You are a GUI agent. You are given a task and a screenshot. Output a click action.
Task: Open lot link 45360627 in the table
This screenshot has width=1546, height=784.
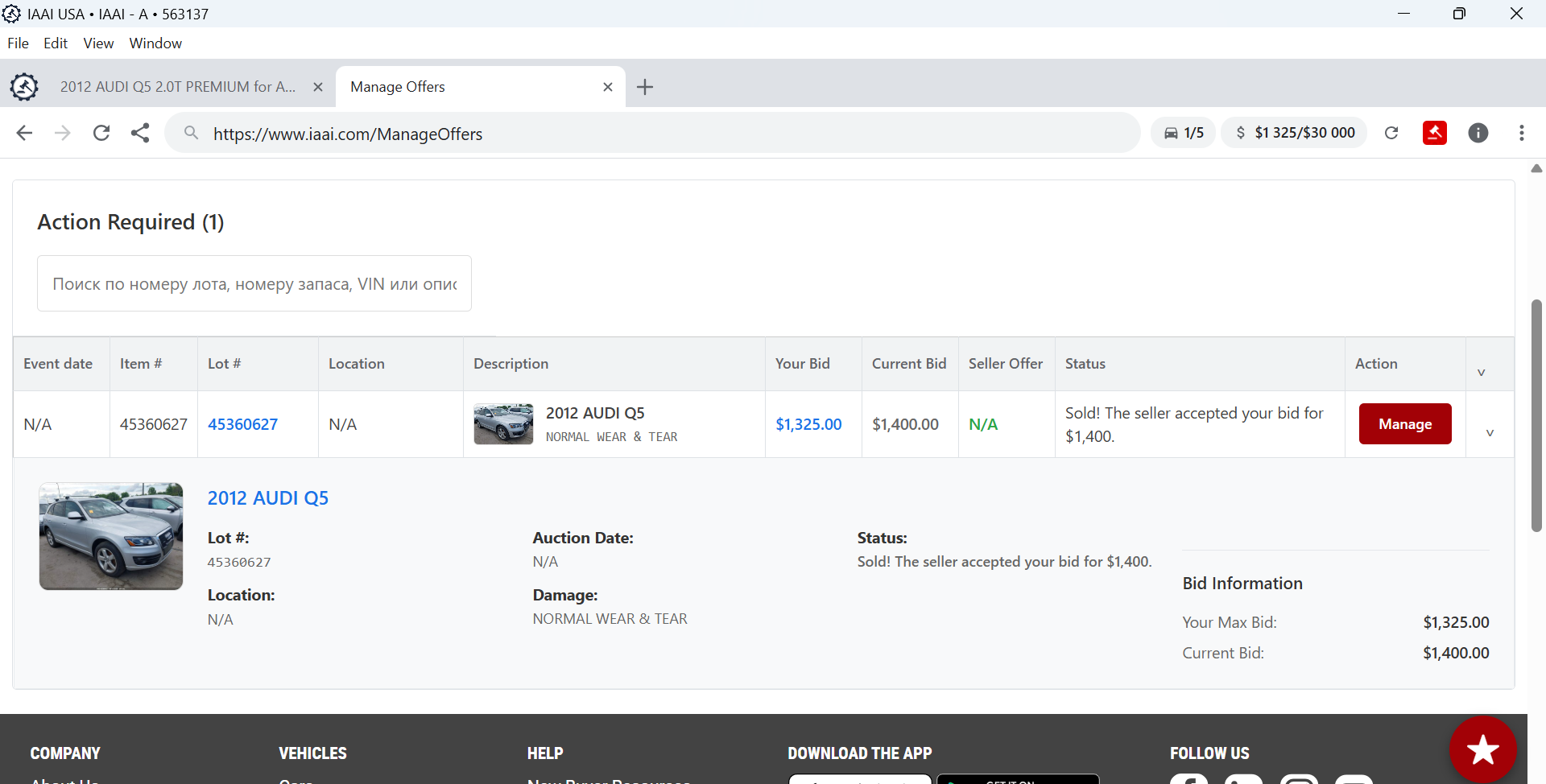242,424
